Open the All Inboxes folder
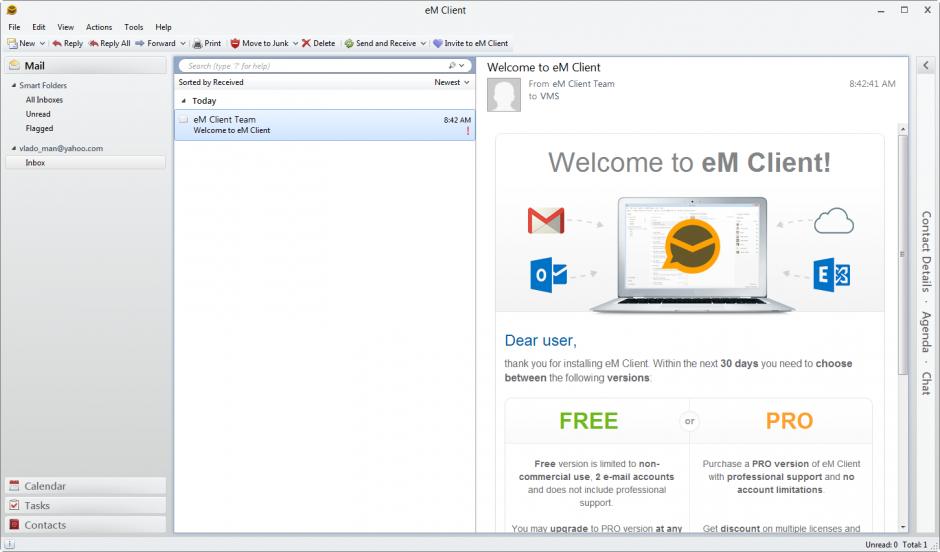Viewport: 940px width, 552px height. click(x=44, y=99)
